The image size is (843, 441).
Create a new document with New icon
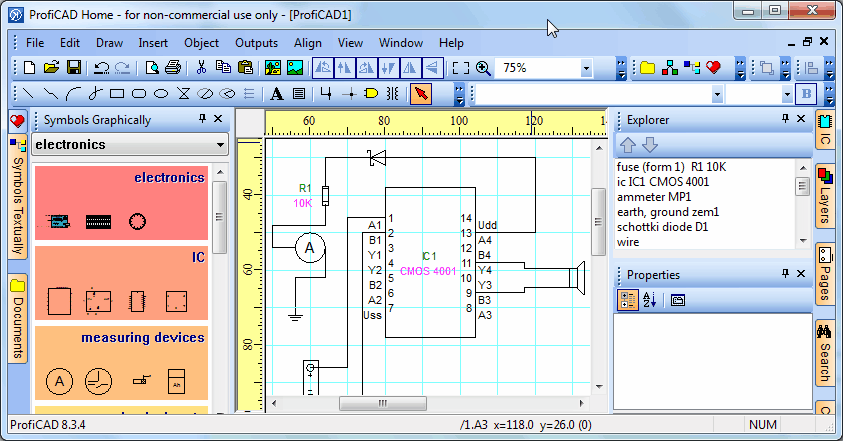tap(30, 68)
